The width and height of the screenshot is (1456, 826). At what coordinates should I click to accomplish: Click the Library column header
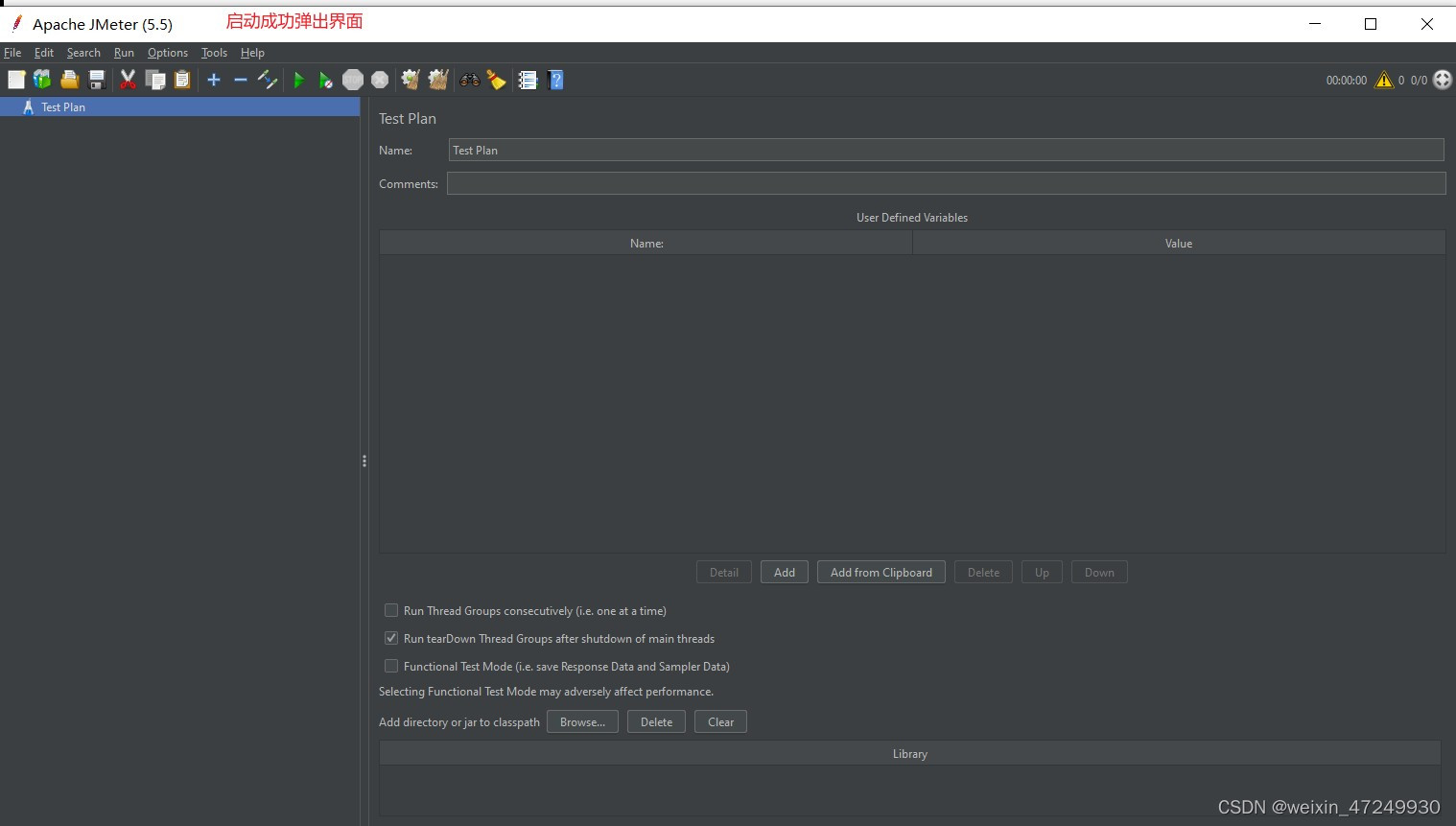pos(909,754)
